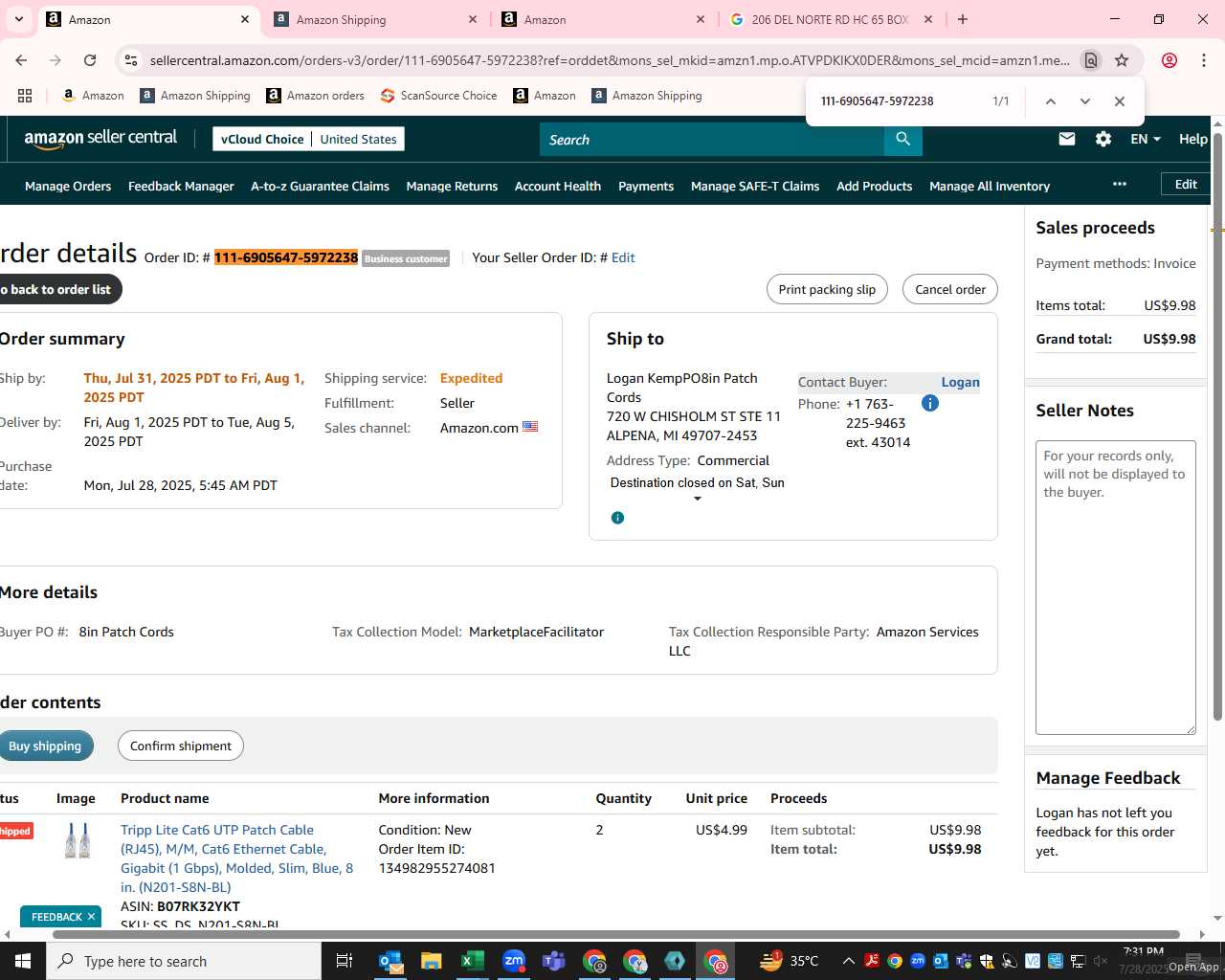Click the site information icon in address bar
Viewport: 1225px width, 980px height.
[x=131, y=60]
